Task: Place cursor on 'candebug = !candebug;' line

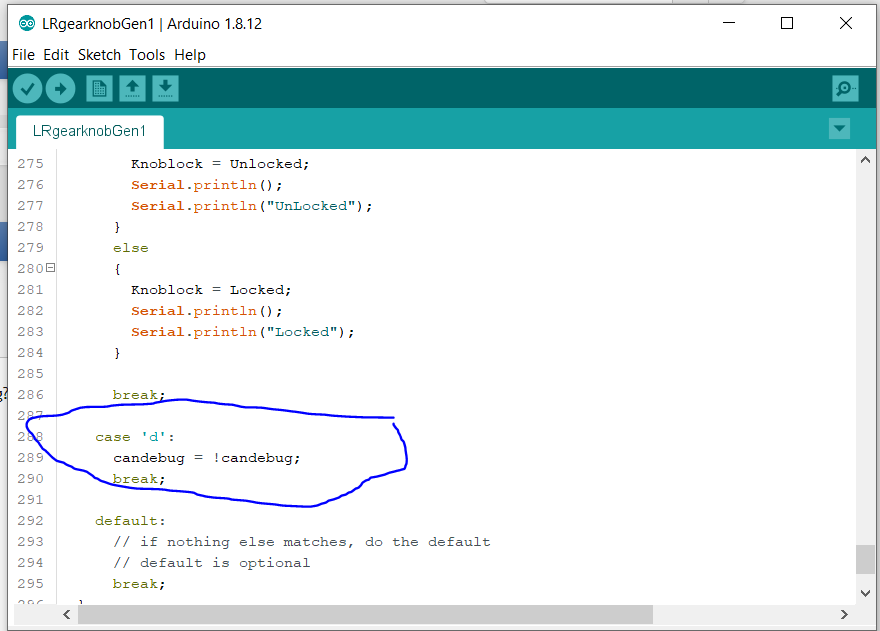Action: 206,458
